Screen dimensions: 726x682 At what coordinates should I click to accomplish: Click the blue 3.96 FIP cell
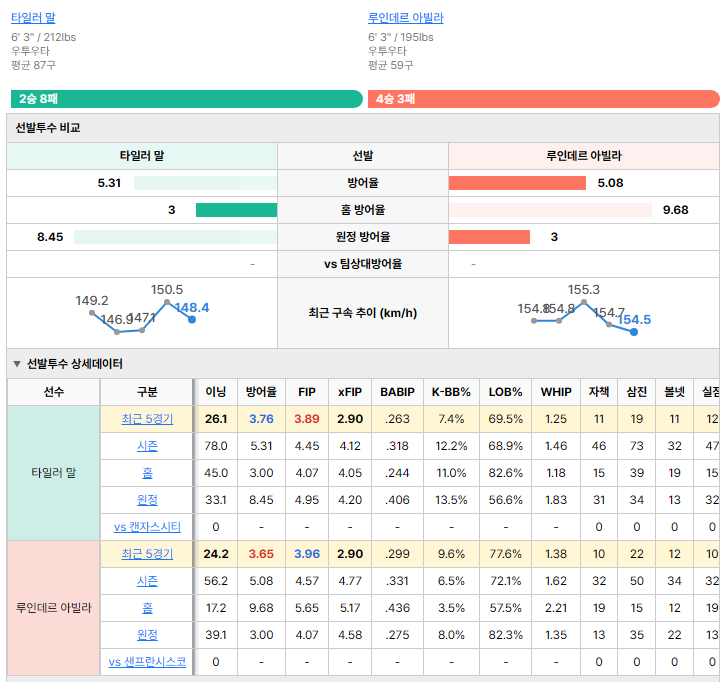[307, 554]
